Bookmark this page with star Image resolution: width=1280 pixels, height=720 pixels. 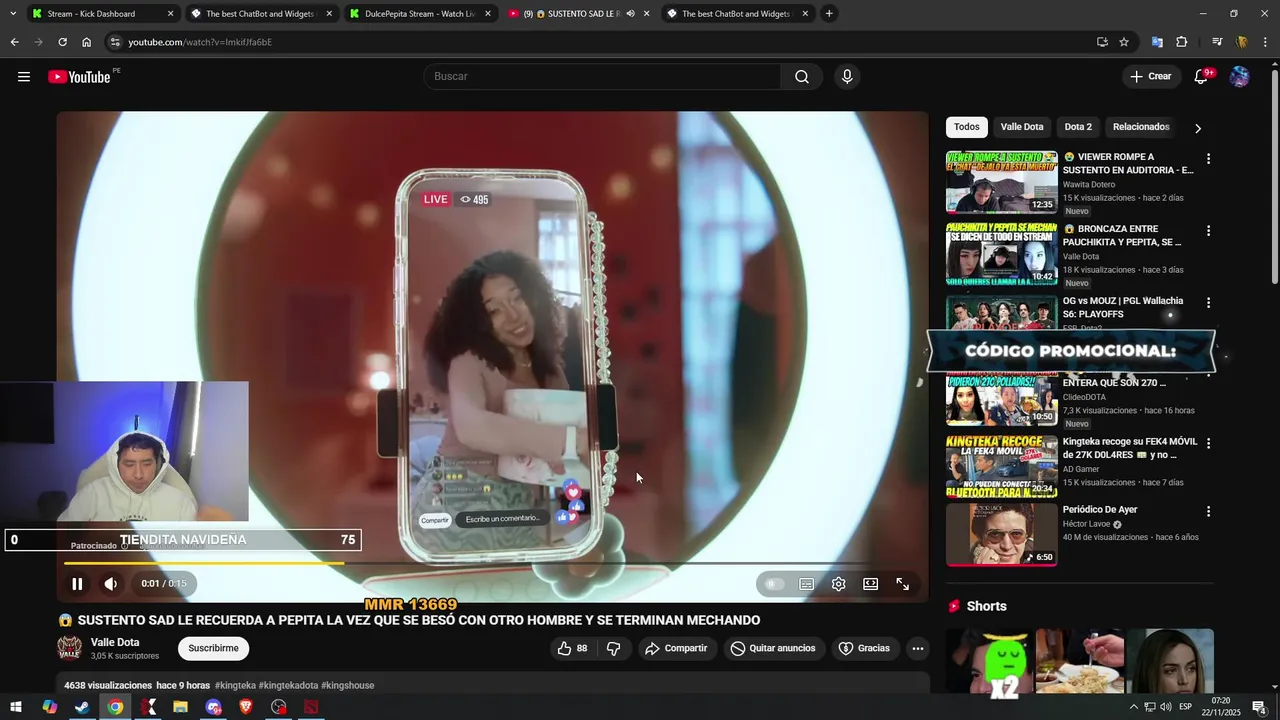(1124, 42)
